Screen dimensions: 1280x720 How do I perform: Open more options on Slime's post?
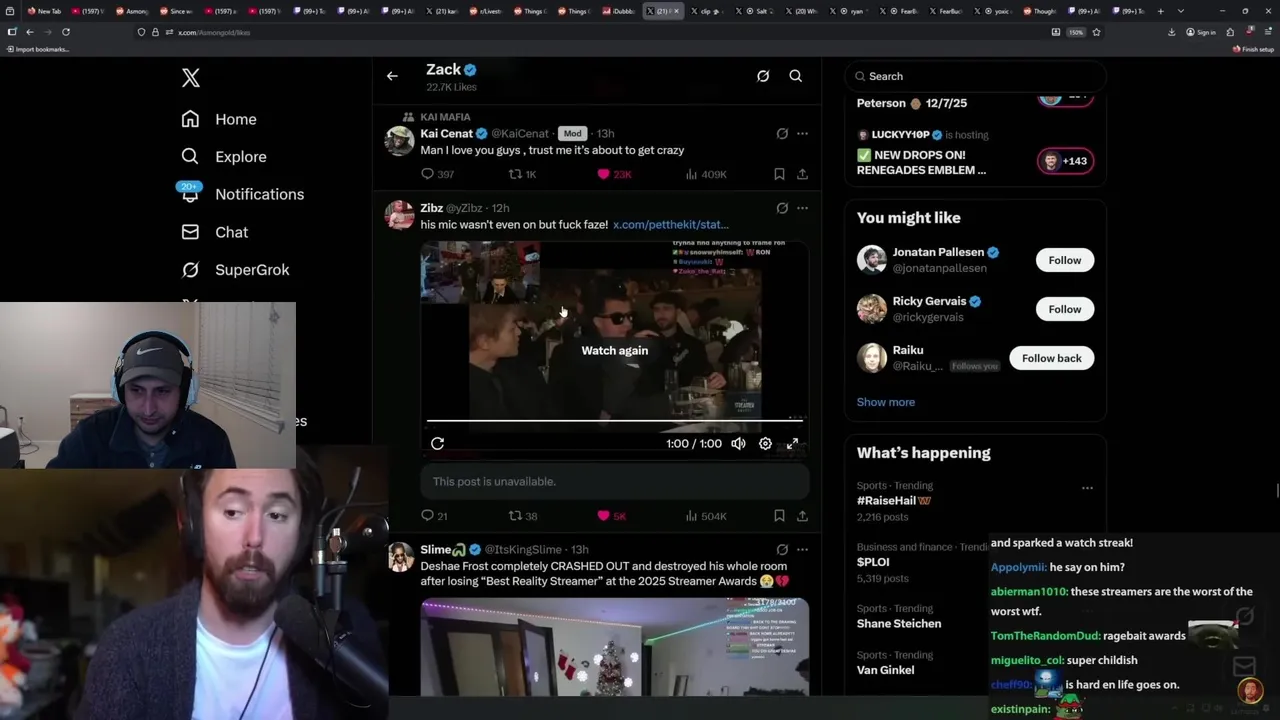(x=802, y=549)
